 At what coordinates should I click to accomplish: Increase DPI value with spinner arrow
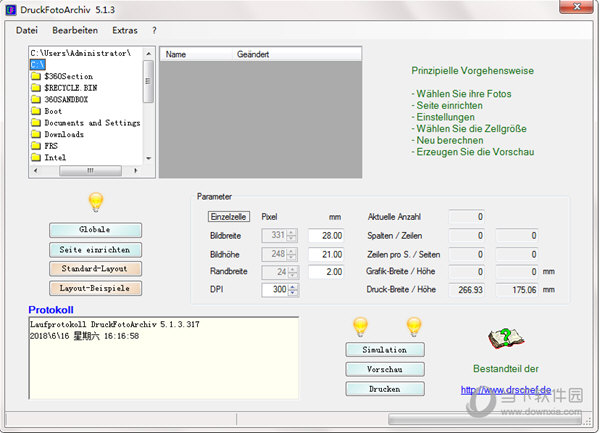tap(292, 285)
